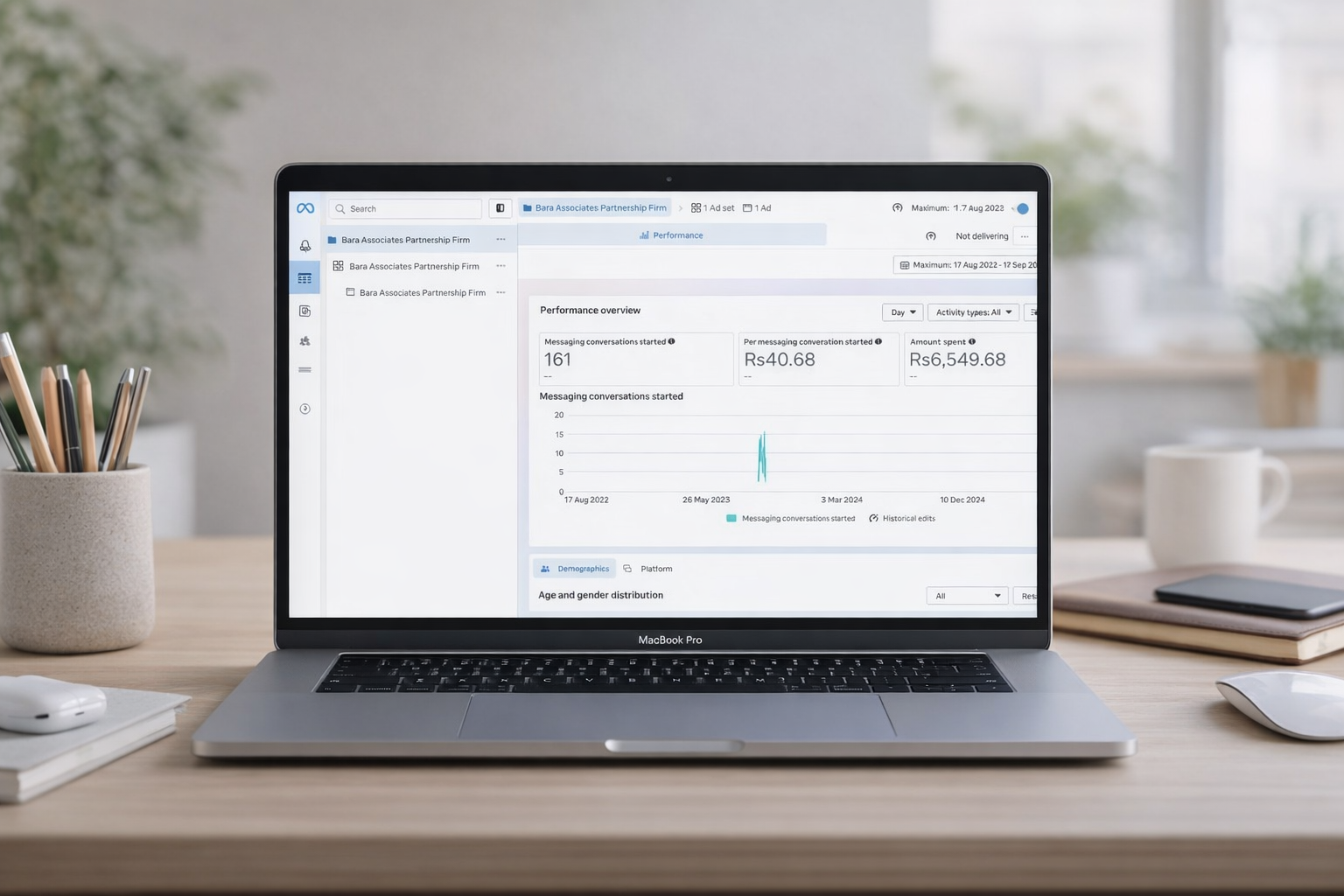Select the campaigns table icon in sidebar
Screen dimensions: 1344x896
(x=304, y=278)
